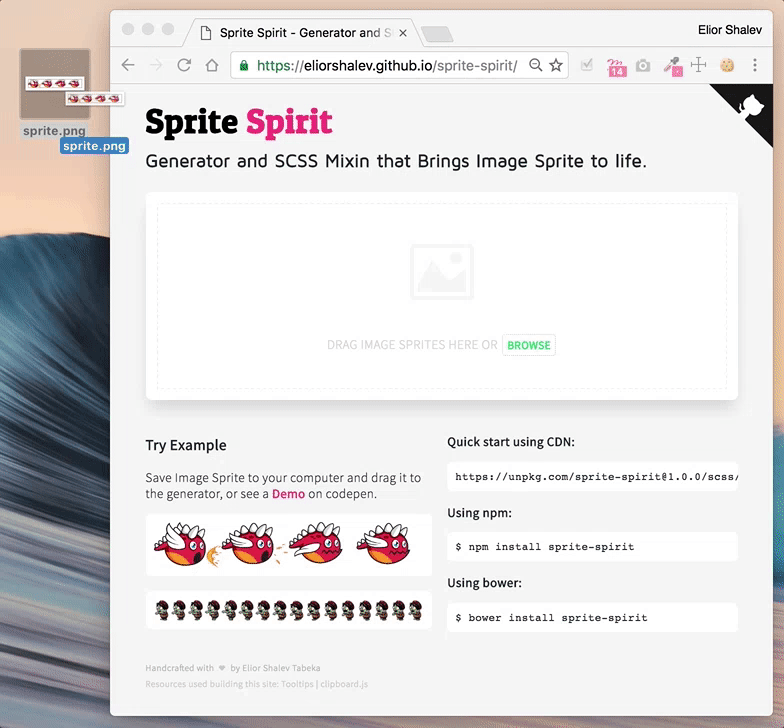
Task: Click the Generator and SCSS Mixin tagline
Action: [396, 162]
